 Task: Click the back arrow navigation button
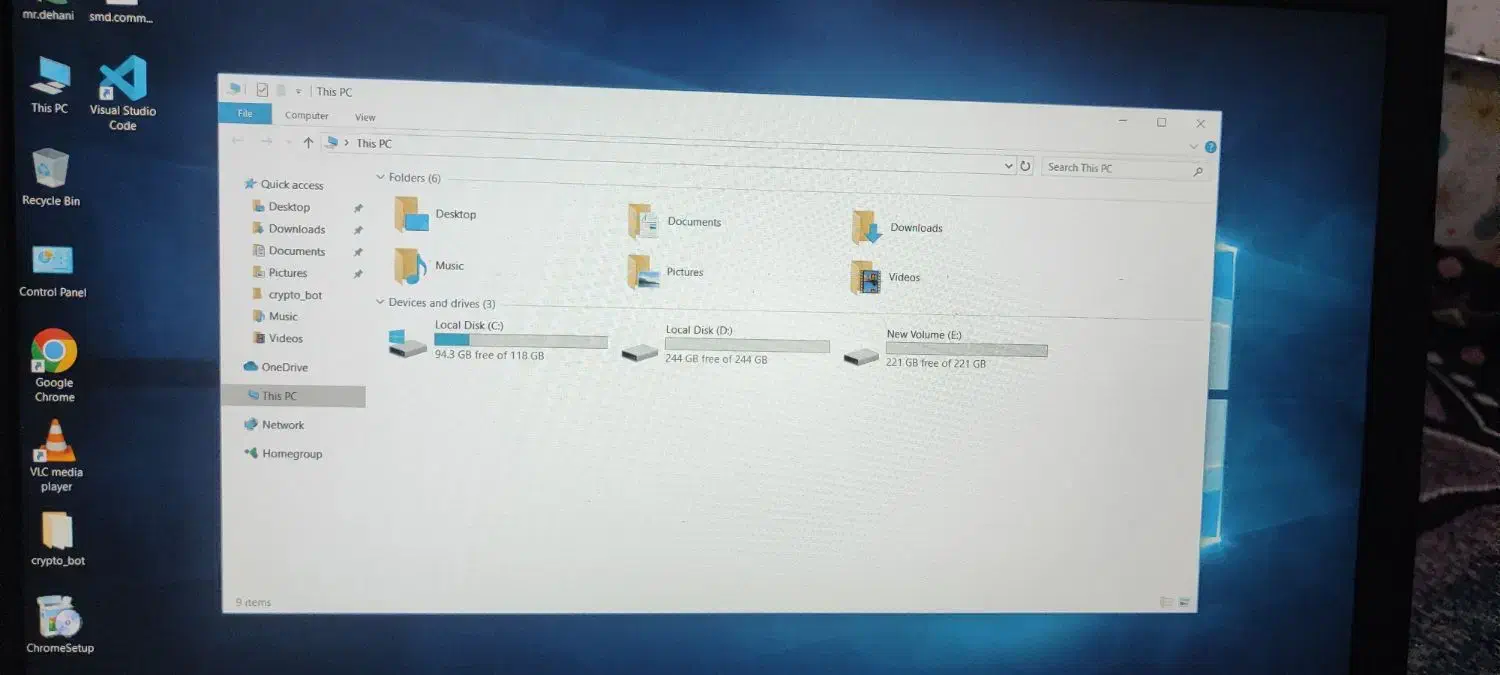(x=238, y=141)
